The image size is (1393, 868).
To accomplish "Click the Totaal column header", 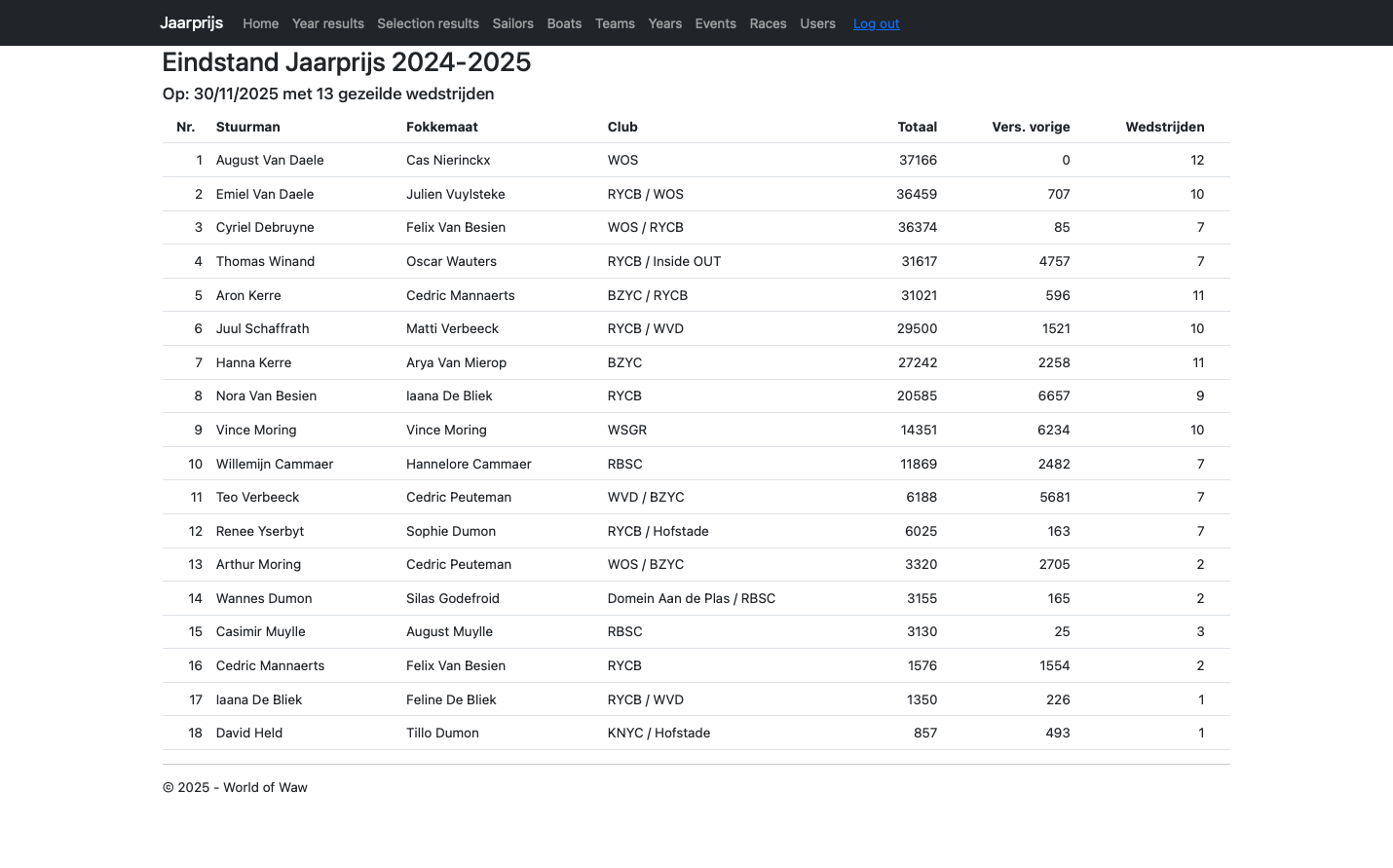I will [917, 127].
